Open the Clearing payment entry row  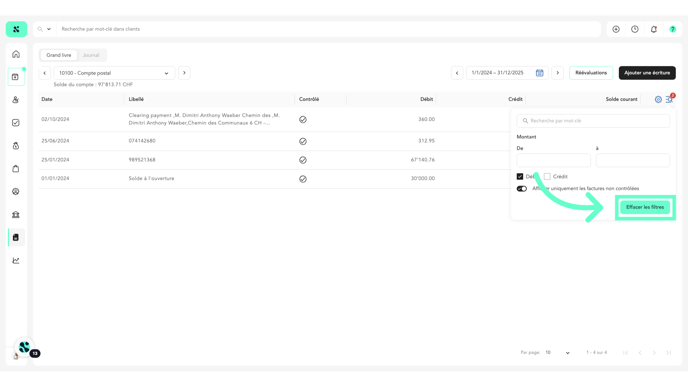(274, 119)
